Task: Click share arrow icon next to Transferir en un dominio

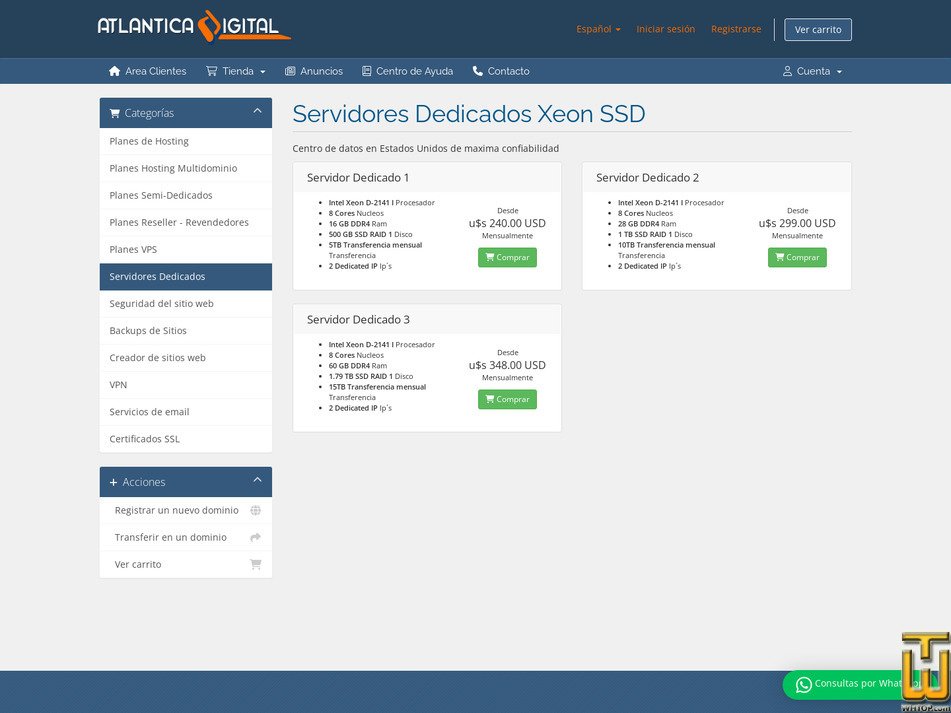Action: pos(255,537)
